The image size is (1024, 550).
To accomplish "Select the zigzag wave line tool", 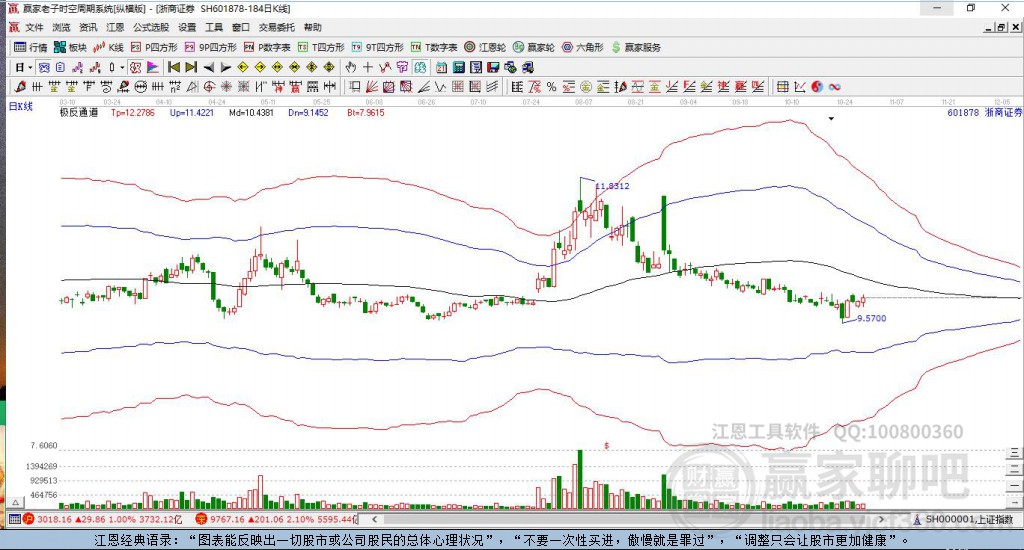I will point(440,86).
